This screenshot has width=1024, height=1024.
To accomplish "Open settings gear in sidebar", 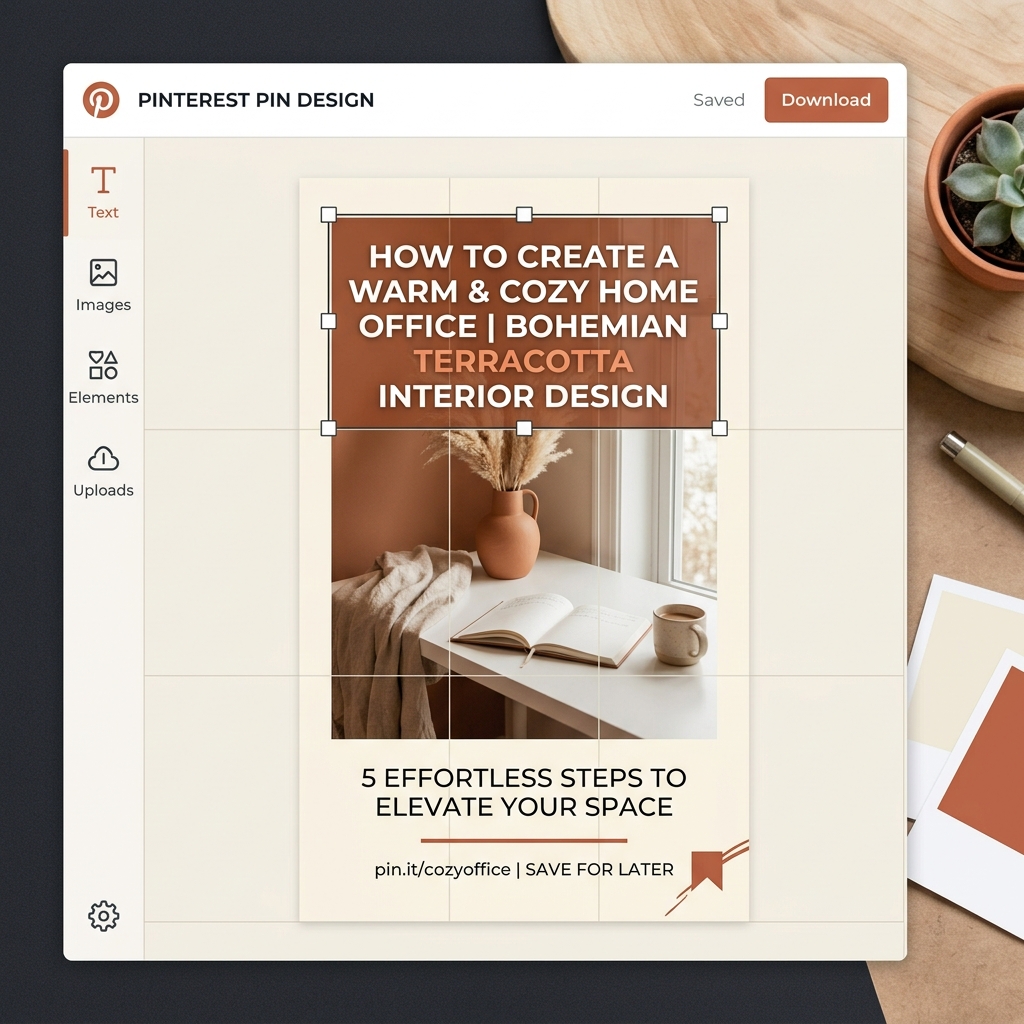I will pyautogui.click(x=103, y=916).
